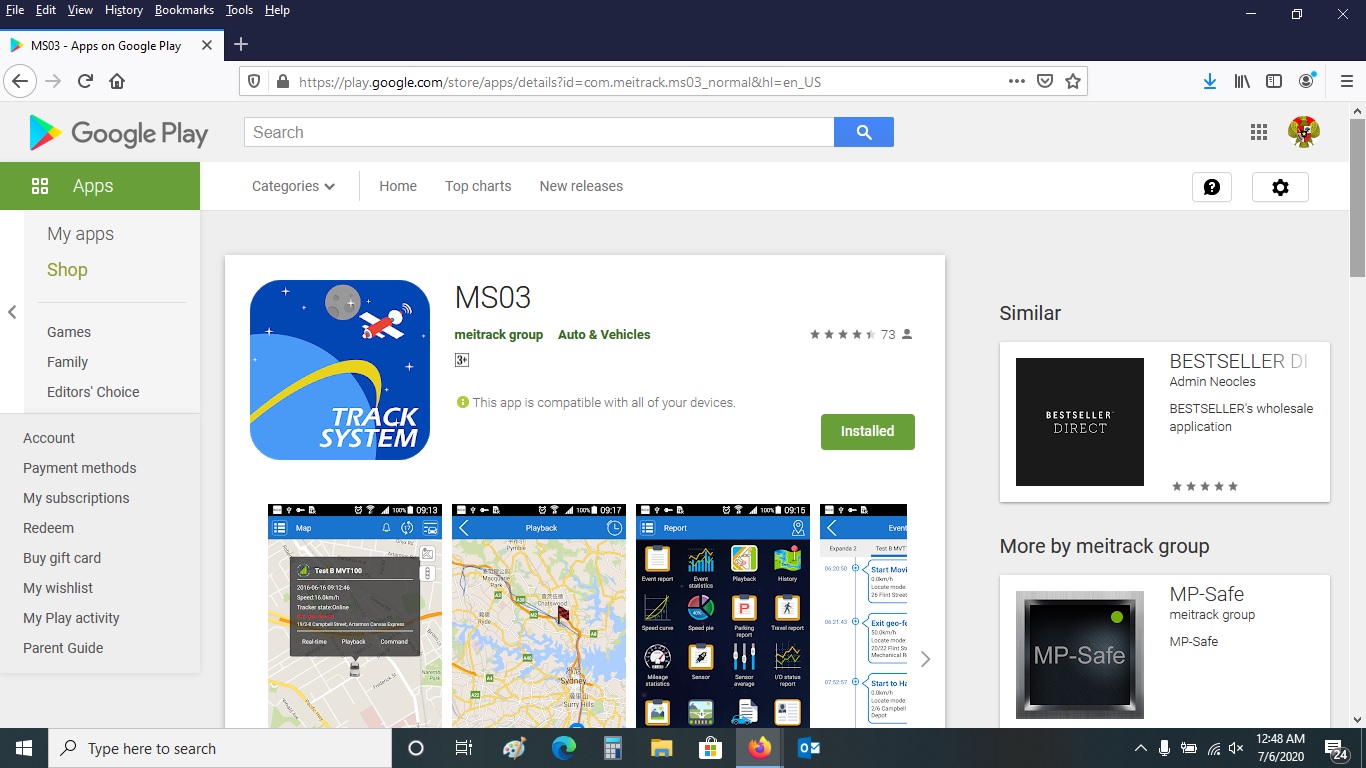Click the tracking protection shield icon
Image resolution: width=1366 pixels, height=768 pixels.
tap(254, 82)
